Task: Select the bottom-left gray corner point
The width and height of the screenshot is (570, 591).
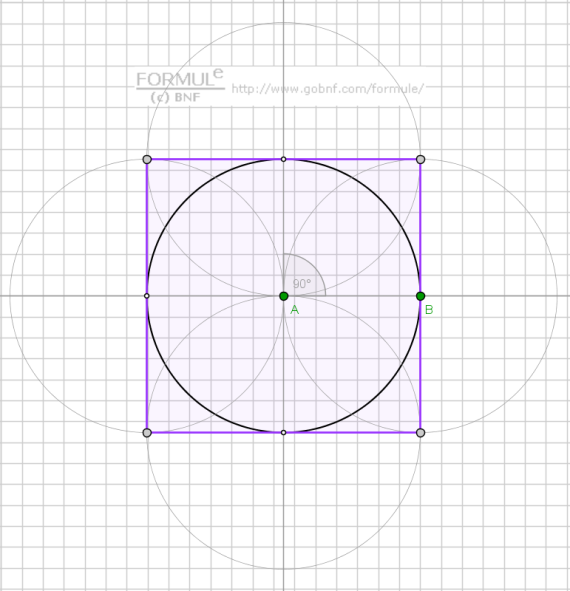Action: tap(147, 433)
